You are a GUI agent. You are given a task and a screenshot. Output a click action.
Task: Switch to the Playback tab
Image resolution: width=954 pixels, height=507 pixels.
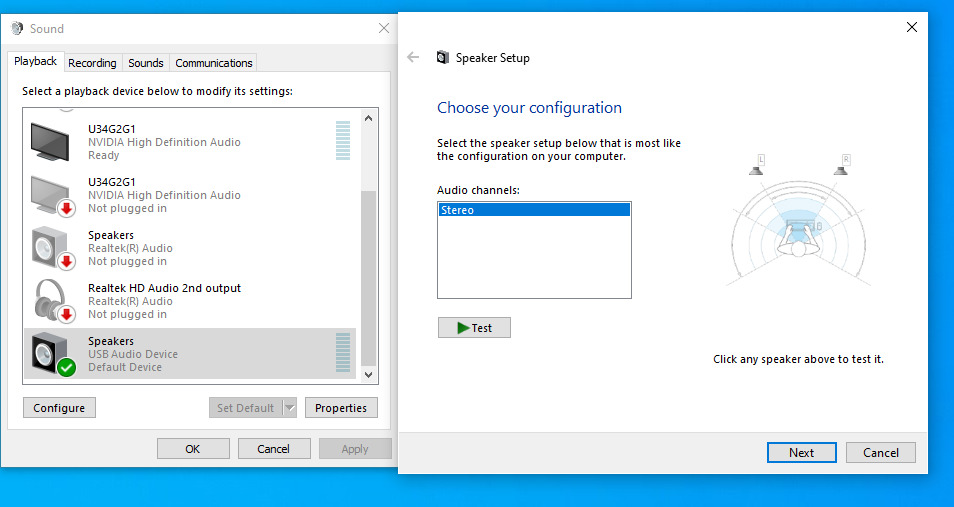35,61
